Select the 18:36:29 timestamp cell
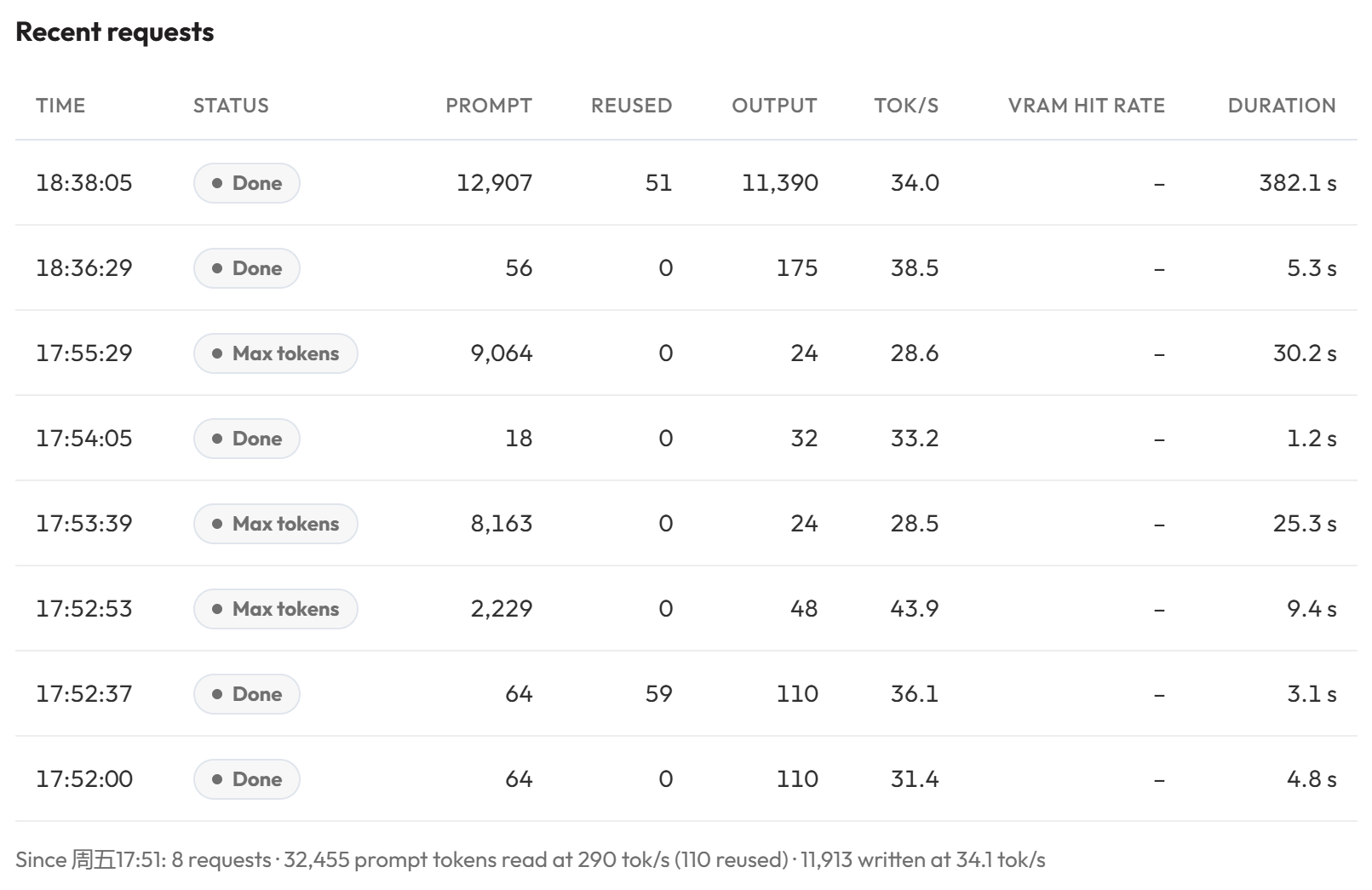Viewport: 1372px width, 890px height. [x=84, y=268]
